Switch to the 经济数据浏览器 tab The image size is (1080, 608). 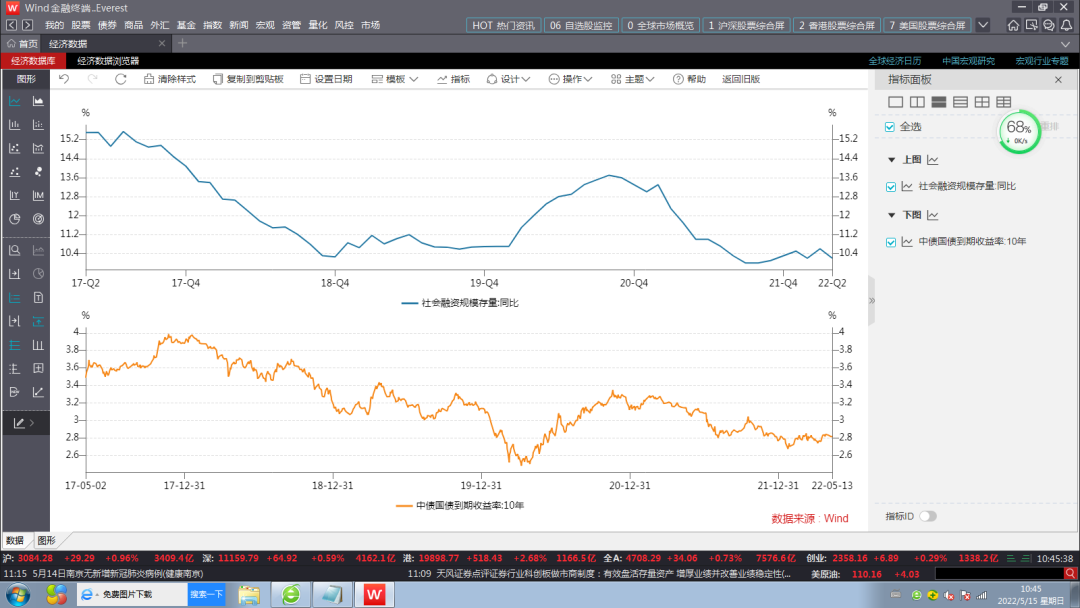(108, 61)
